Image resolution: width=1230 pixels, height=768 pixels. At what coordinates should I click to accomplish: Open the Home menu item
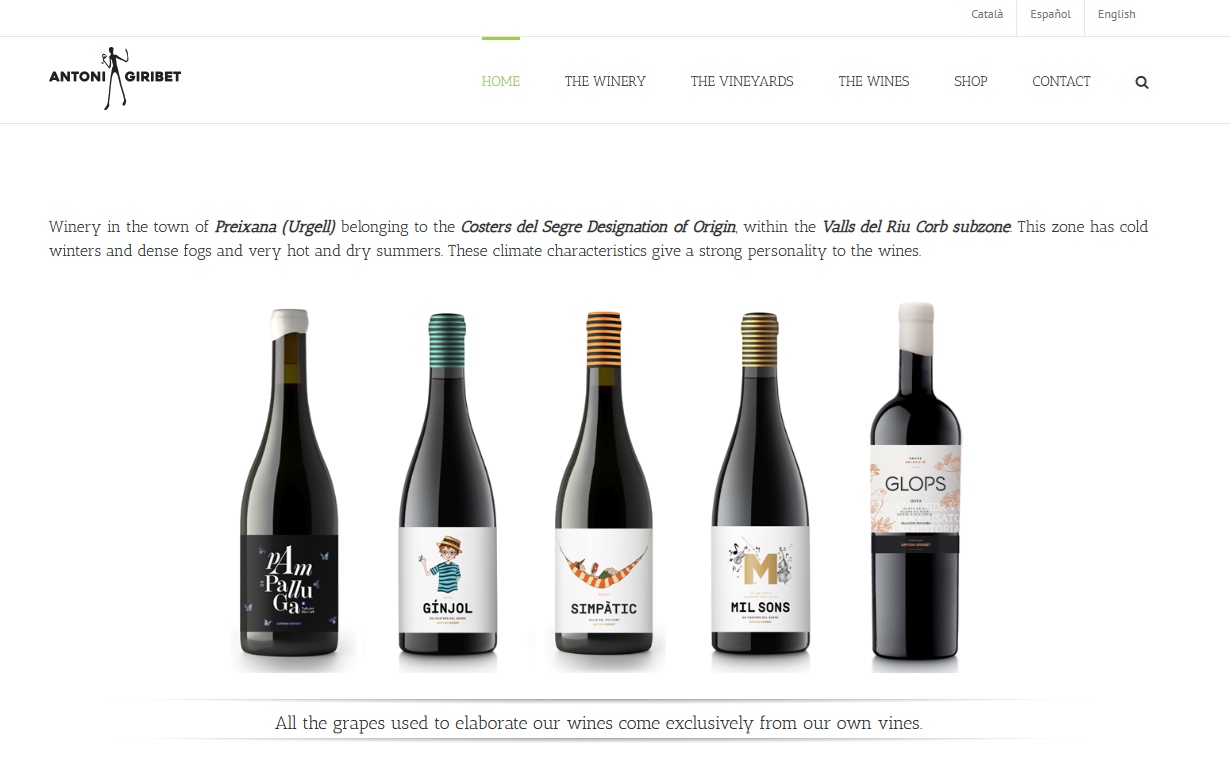click(501, 81)
